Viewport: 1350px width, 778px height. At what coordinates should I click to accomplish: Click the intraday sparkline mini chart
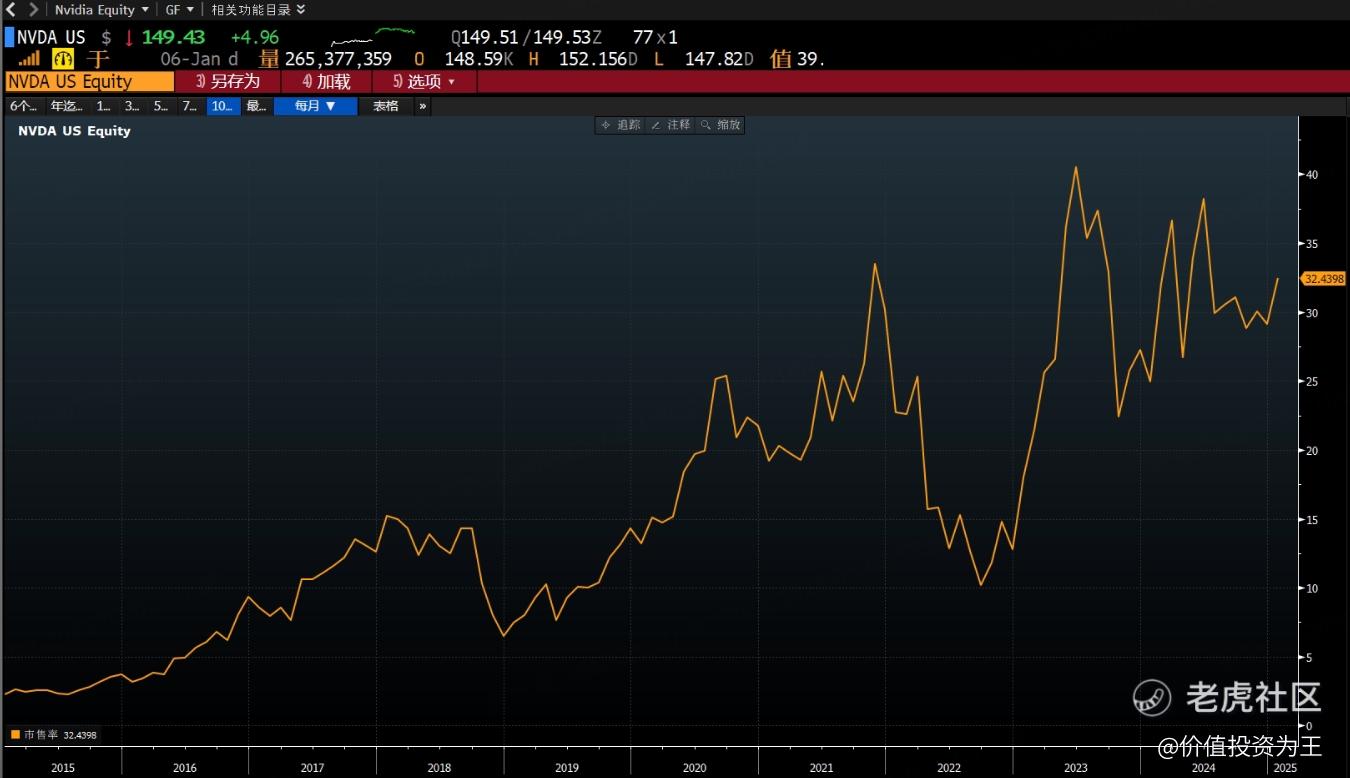coord(372,37)
